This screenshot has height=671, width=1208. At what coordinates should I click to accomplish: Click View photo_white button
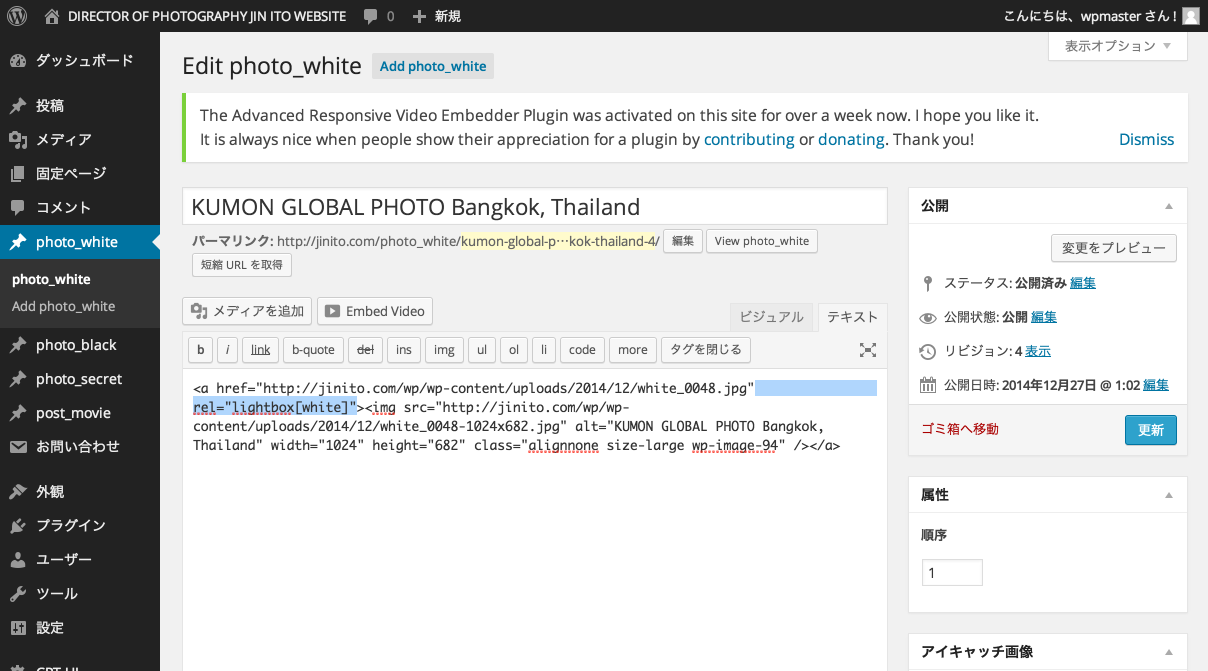[x=762, y=241]
